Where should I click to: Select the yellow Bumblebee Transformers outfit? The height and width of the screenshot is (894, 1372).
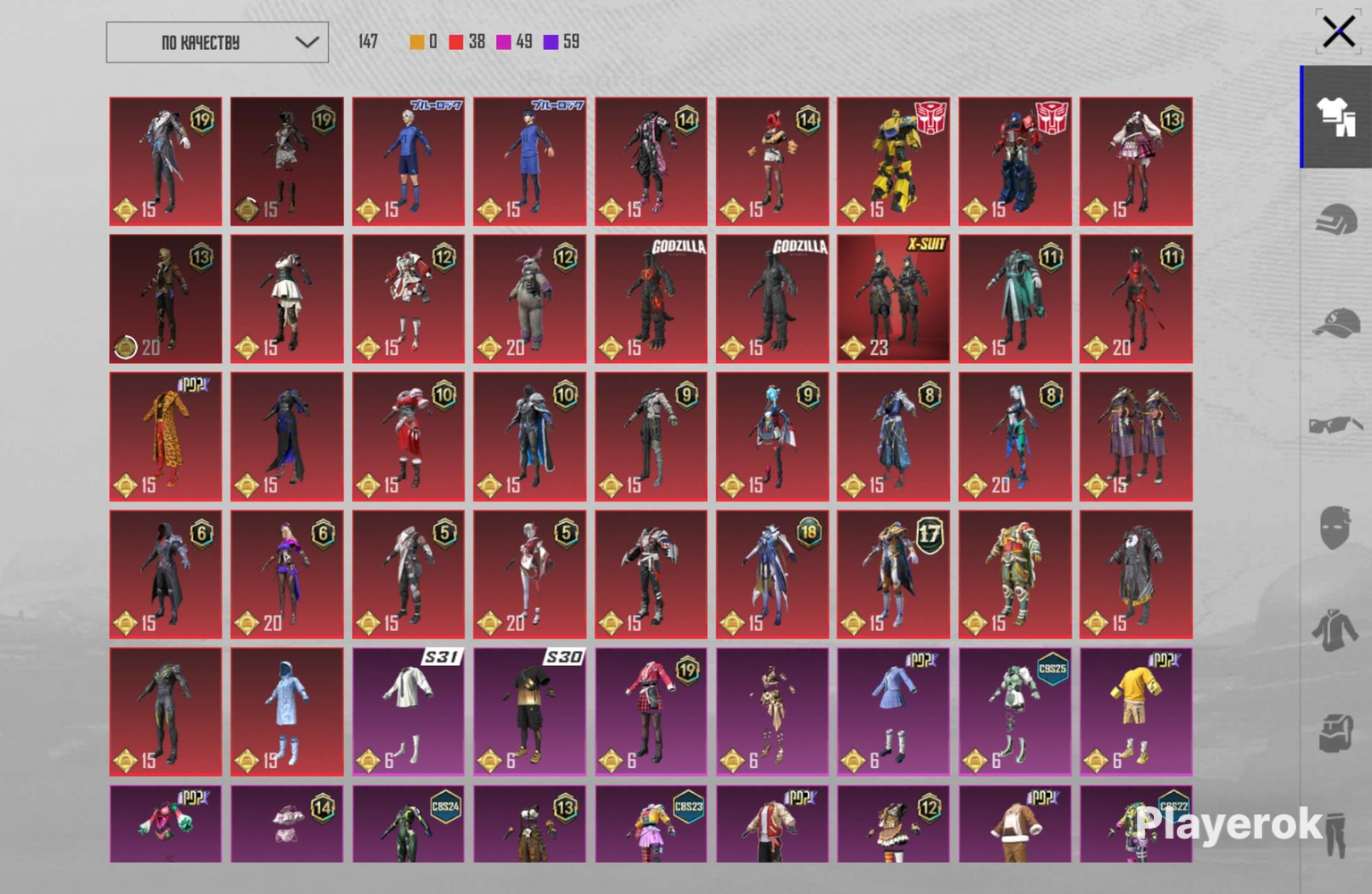(x=893, y=161)
